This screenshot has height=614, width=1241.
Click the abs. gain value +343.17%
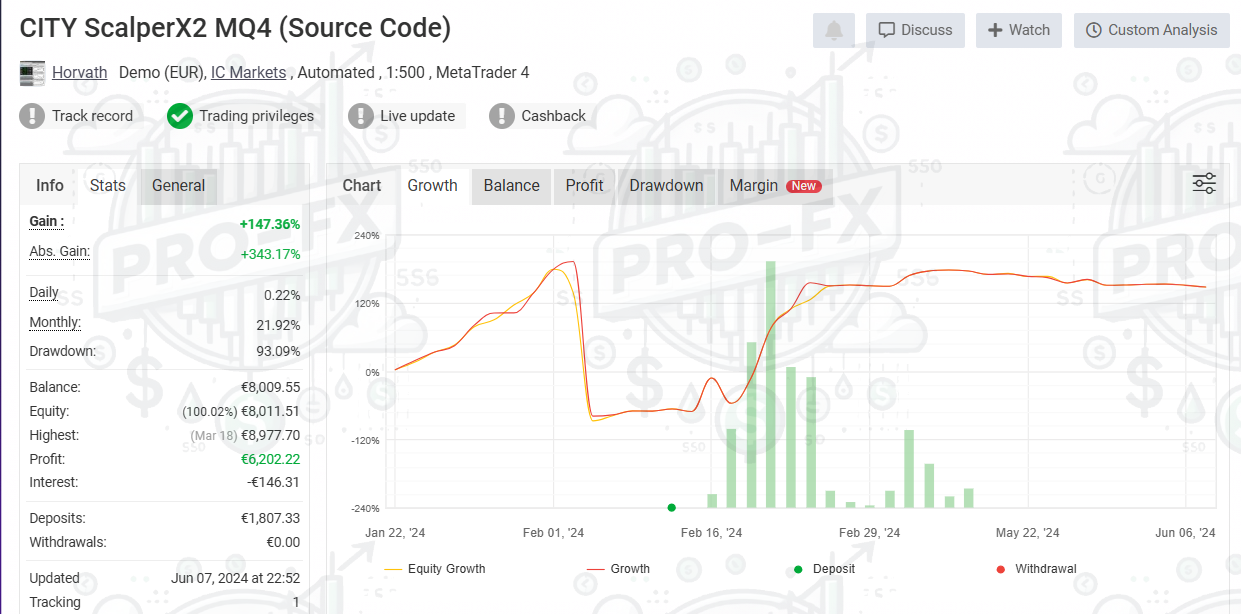270,254
